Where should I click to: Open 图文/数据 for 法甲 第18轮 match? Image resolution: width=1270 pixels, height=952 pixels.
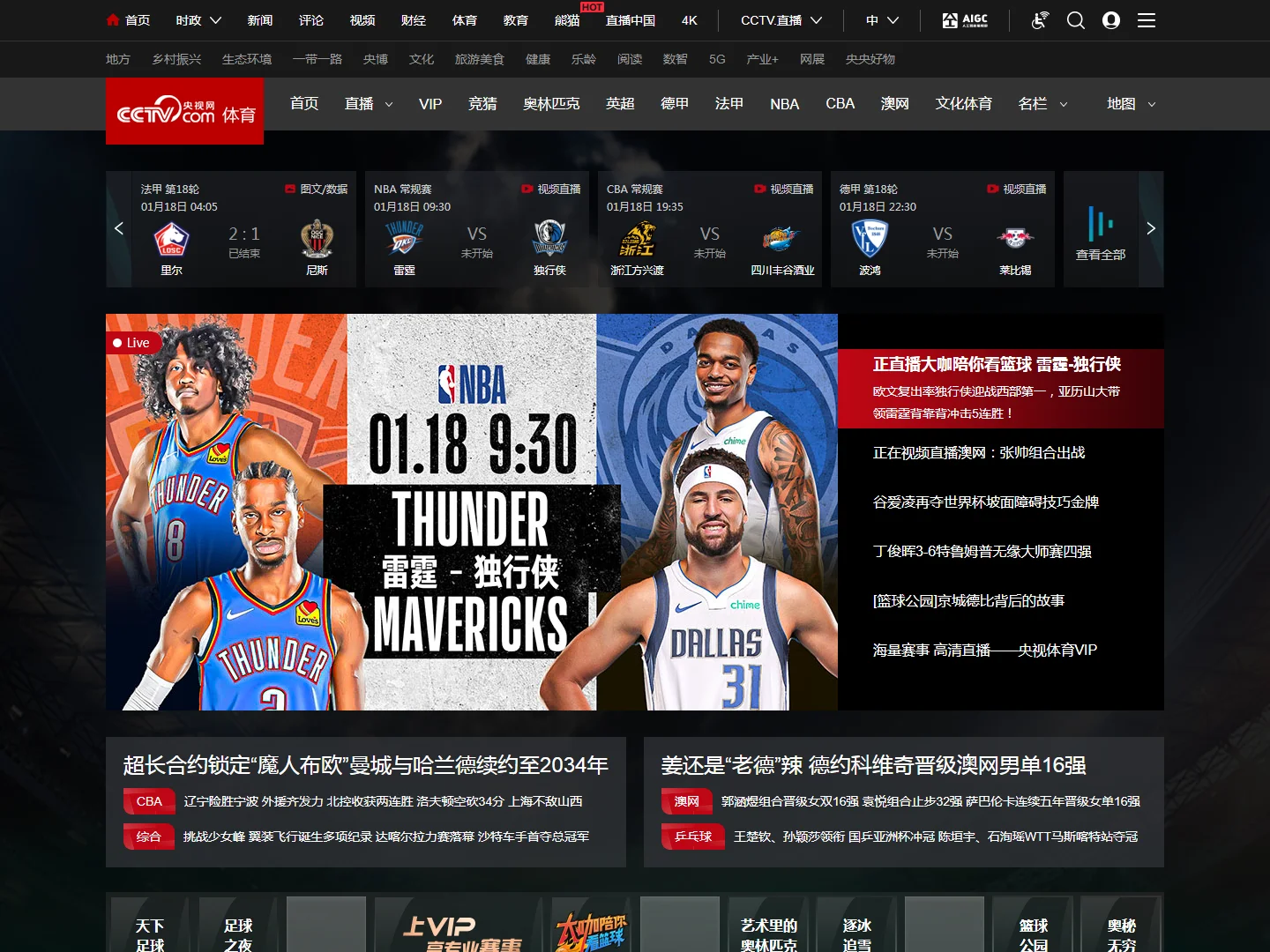pos(317,189)
